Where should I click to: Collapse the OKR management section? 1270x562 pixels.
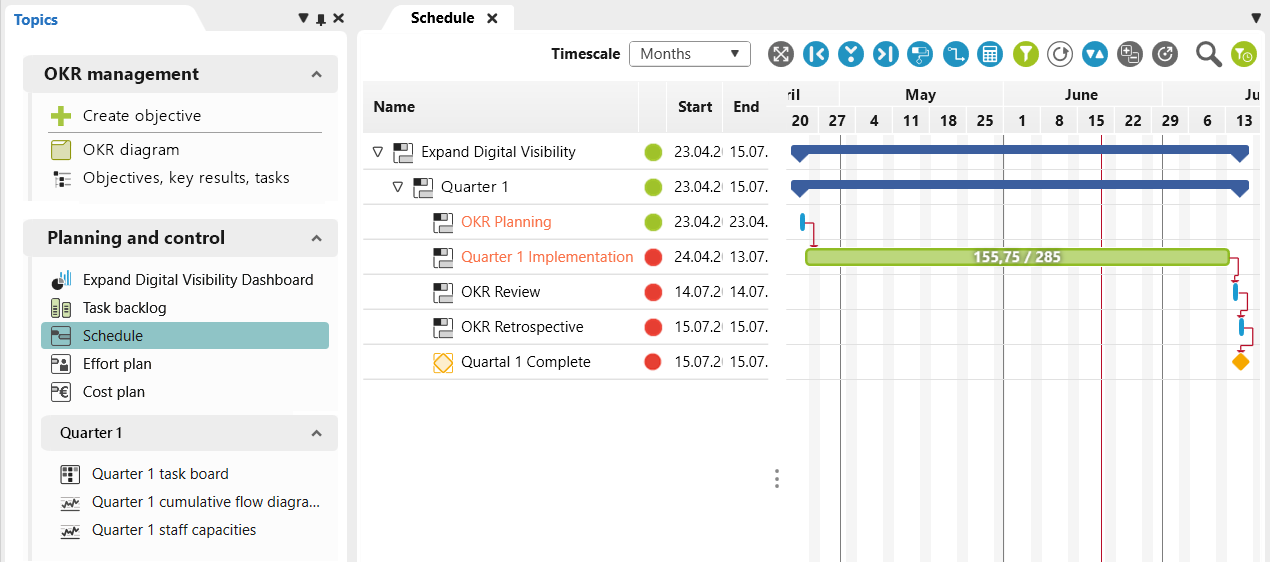click(x=316, y=74)
